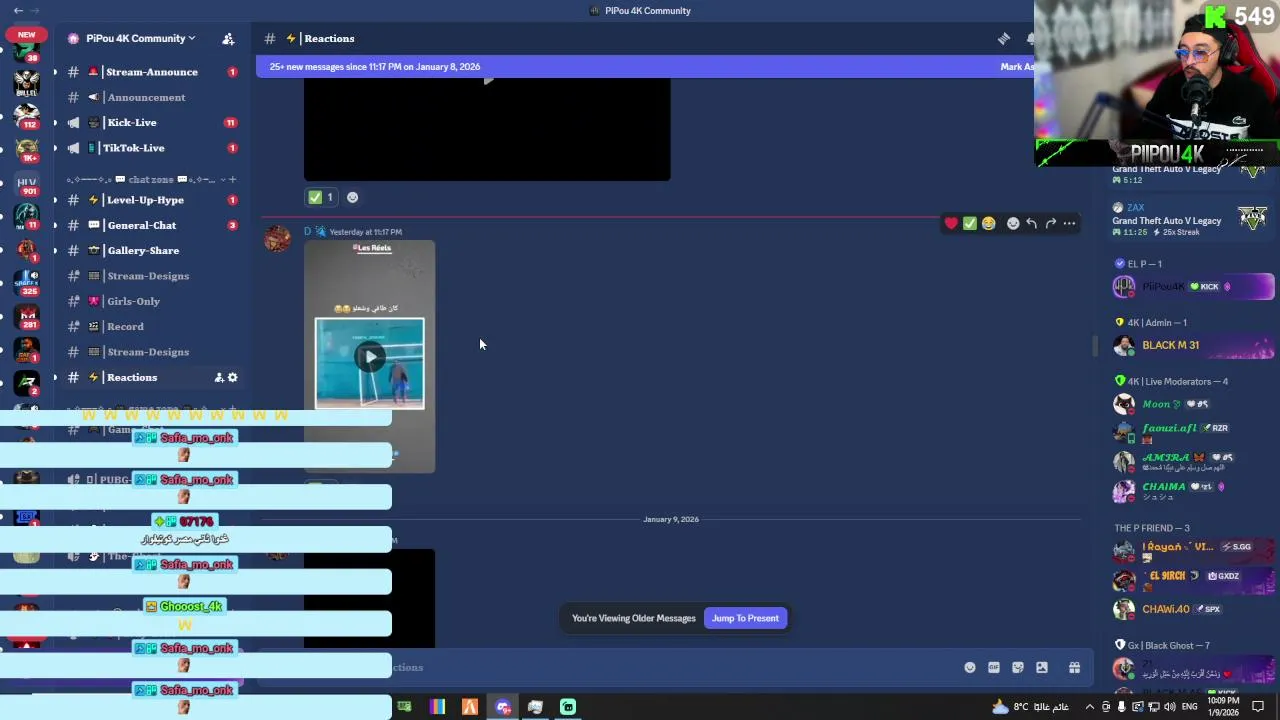Click the reply arrow on the message

click(x=1032, y=223)
